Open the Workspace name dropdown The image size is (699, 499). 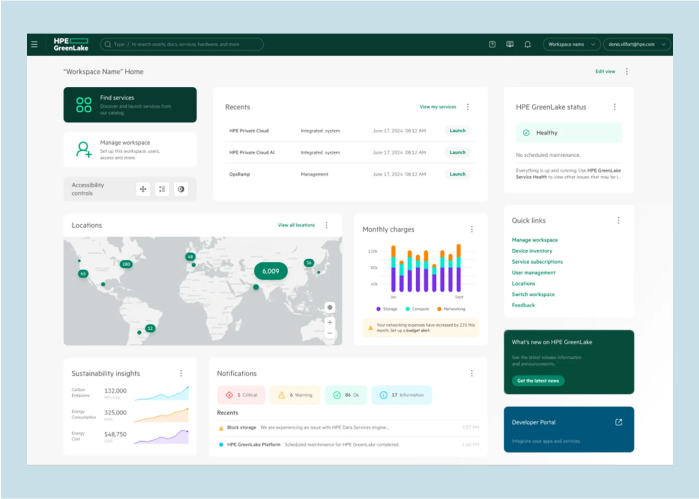coord(571,44)
